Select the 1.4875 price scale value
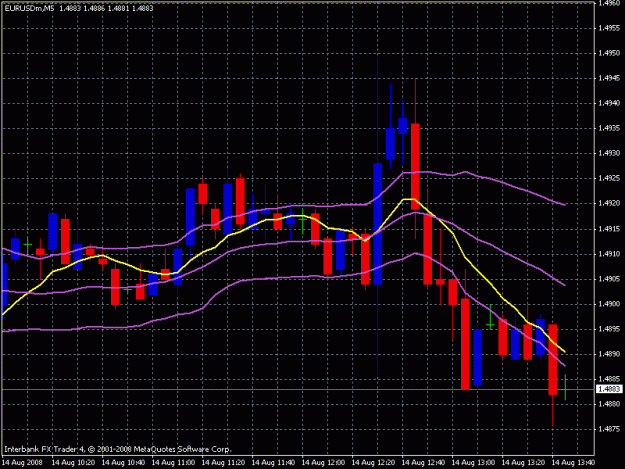This screenshot has width=625, height=469. [609, 429]
